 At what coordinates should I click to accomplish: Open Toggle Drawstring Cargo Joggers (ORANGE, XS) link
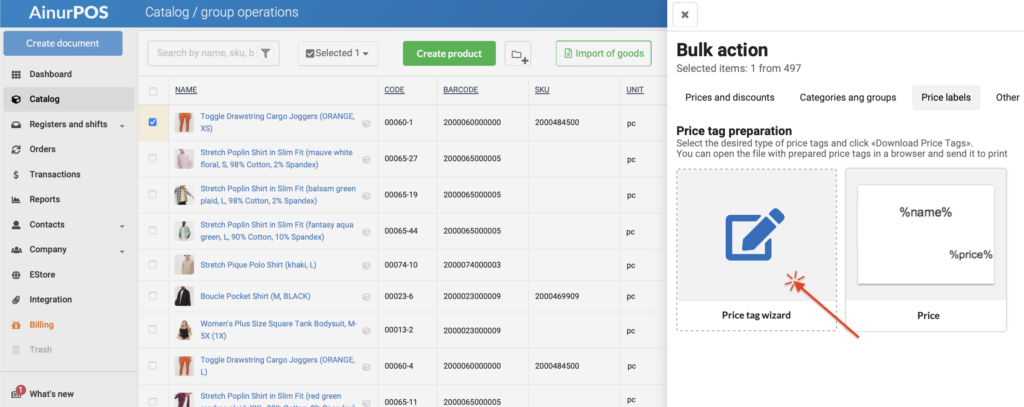278,122
